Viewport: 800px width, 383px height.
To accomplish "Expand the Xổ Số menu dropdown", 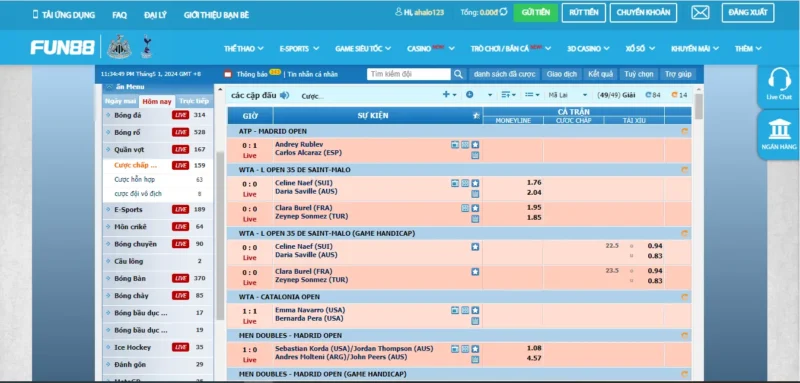I will (640, 48).
